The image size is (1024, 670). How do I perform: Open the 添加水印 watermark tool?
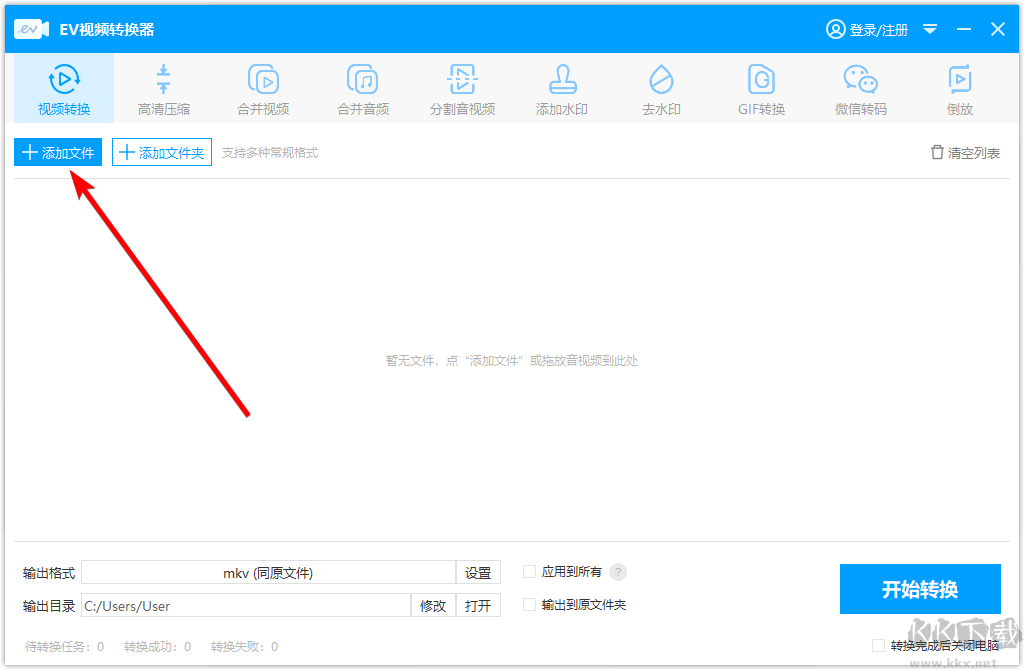[x=562, y=88]
